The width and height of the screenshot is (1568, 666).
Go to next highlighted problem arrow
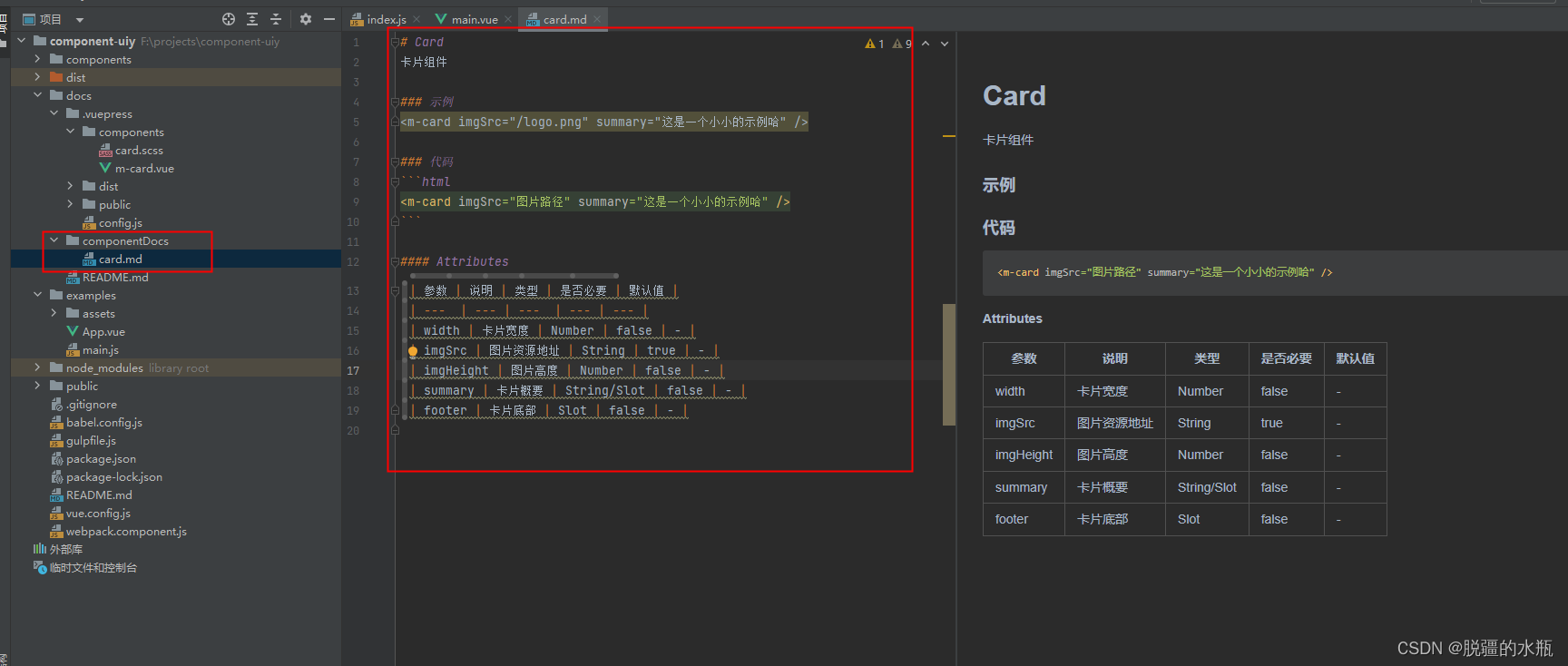945,43
